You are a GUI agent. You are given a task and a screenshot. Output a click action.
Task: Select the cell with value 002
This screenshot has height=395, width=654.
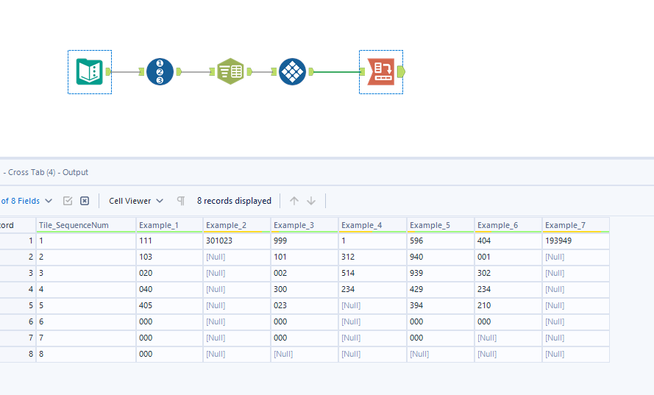(x=304, y=273)
